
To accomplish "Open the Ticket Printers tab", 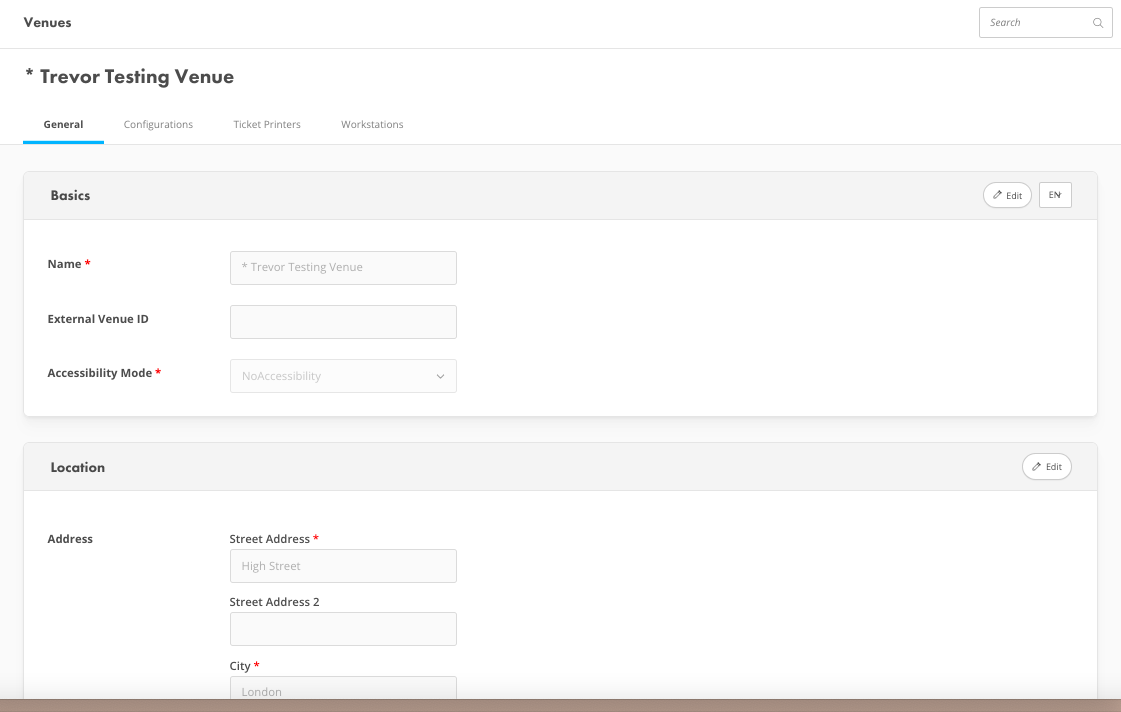I will 267,124.
